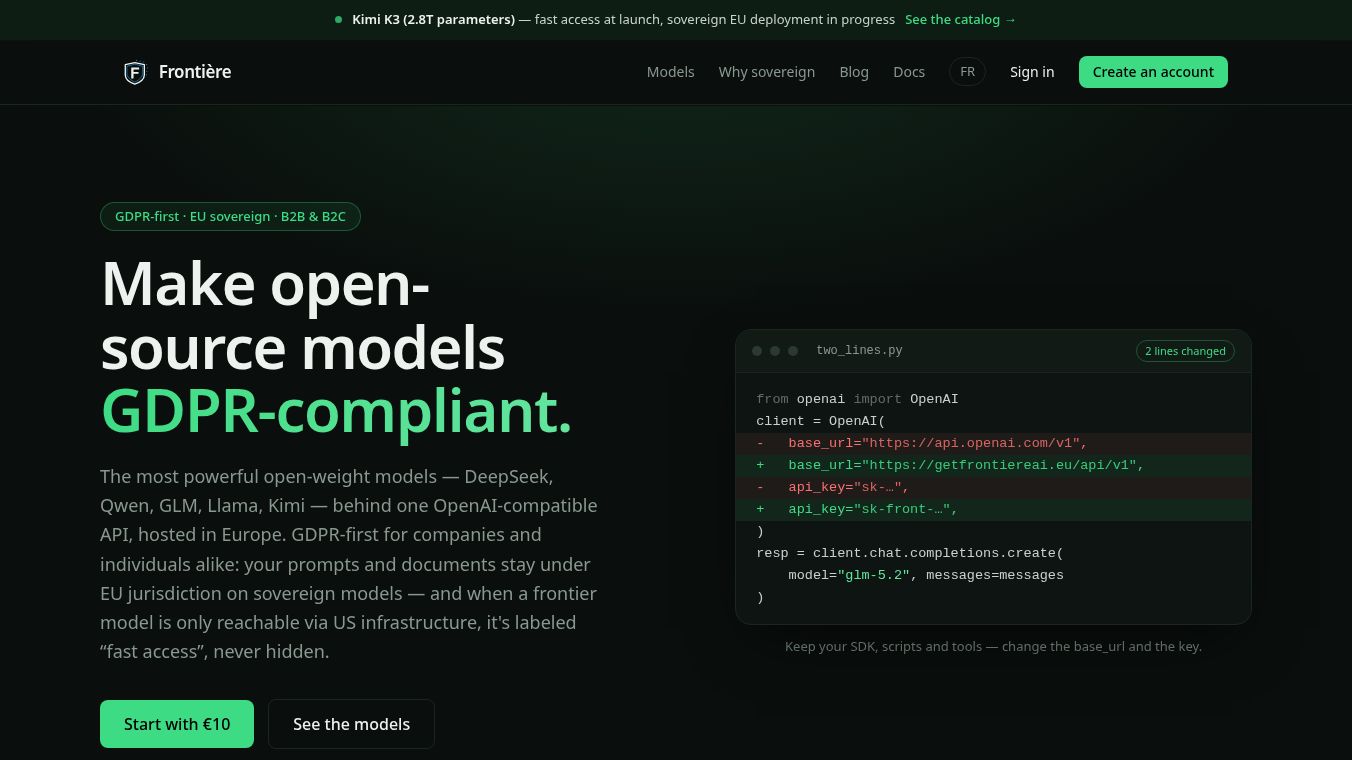The image size is (1352, 760).
Task: Click the See the models button
Action: tap(351, 724)
